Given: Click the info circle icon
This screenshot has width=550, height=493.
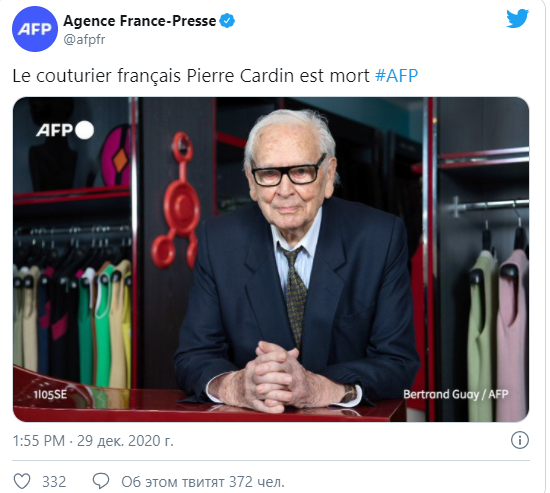Looking at the screenshot, I should click(519, 440).
